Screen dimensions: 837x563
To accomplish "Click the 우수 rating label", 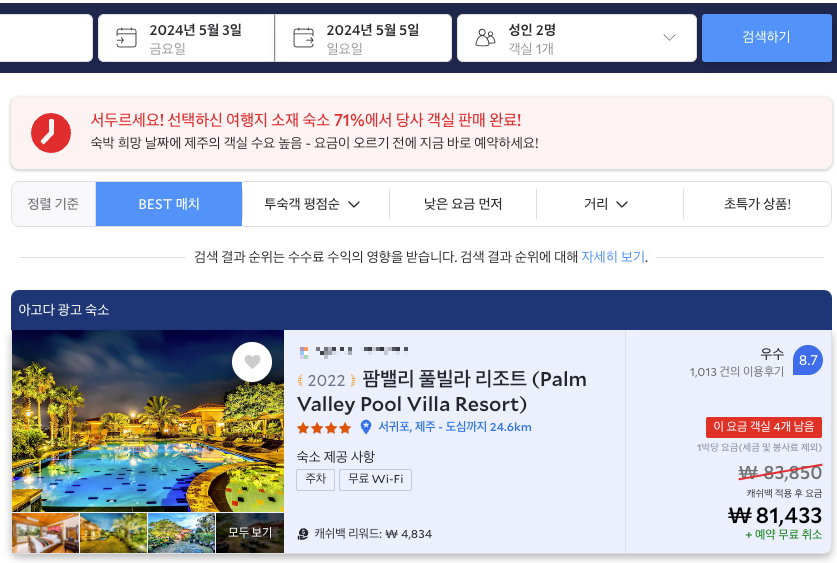I will point(772,353).
